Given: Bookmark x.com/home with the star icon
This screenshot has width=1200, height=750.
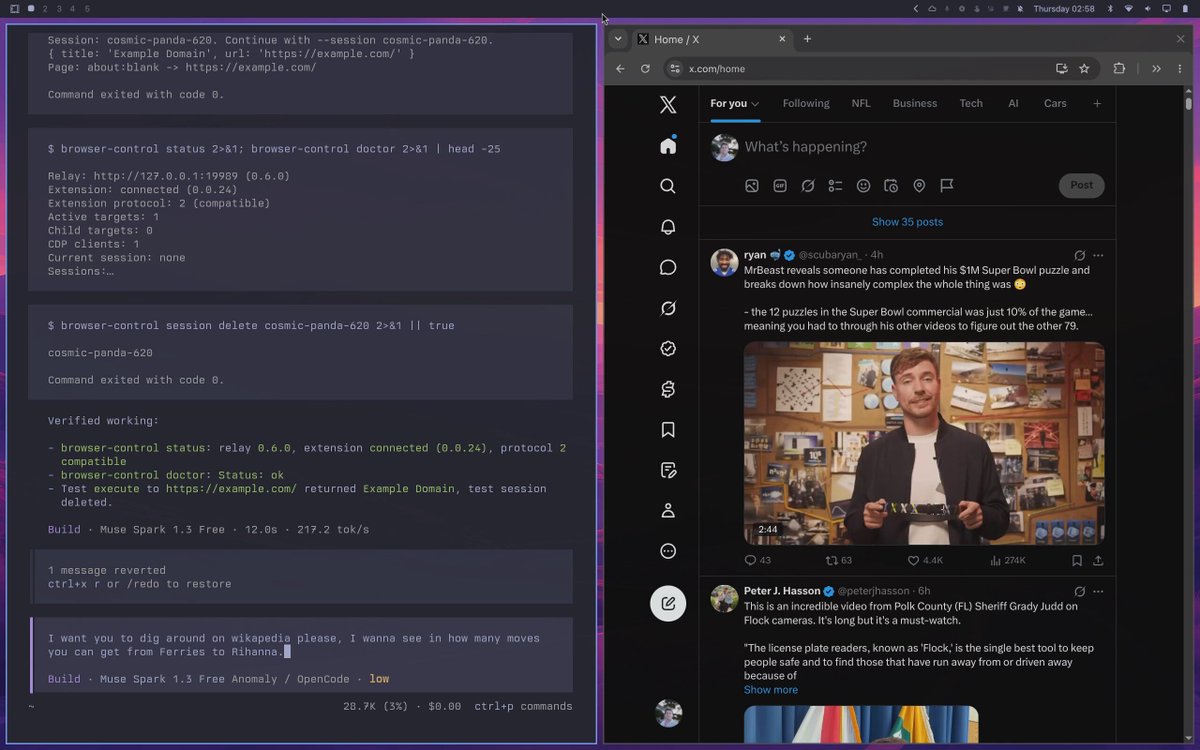Looking at the screenshot, I should tap(1084, 69).
